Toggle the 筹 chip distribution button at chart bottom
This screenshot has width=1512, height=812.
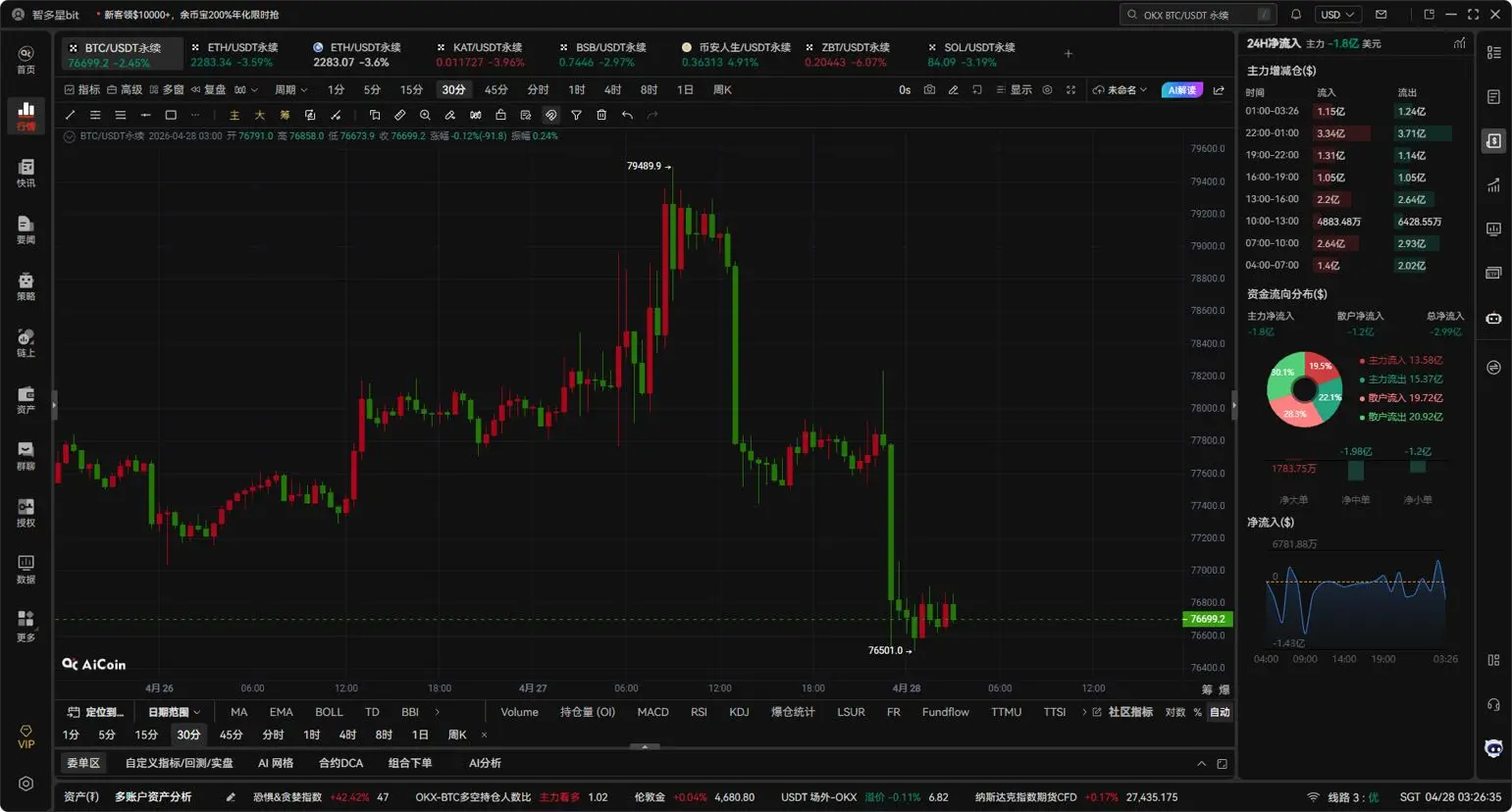(1207, 689)
